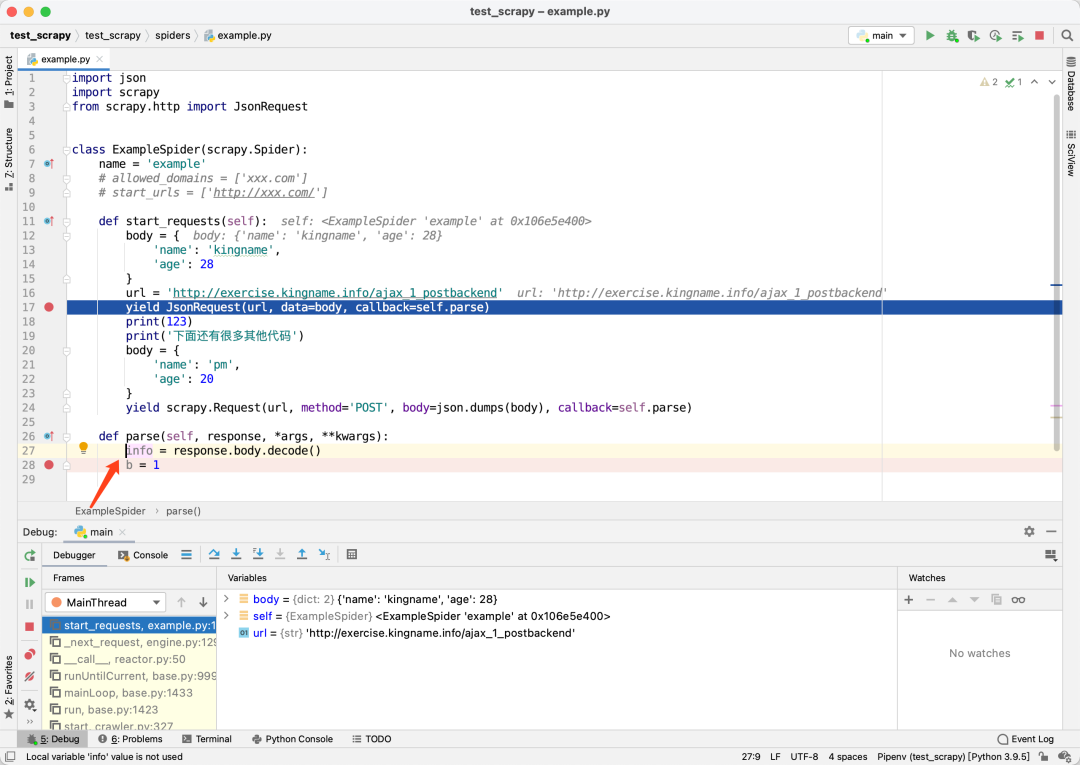Click test_scrapy project root breadcrumb
The height and width of the screenshot is (765, 1080).
(x=40, y=35)
